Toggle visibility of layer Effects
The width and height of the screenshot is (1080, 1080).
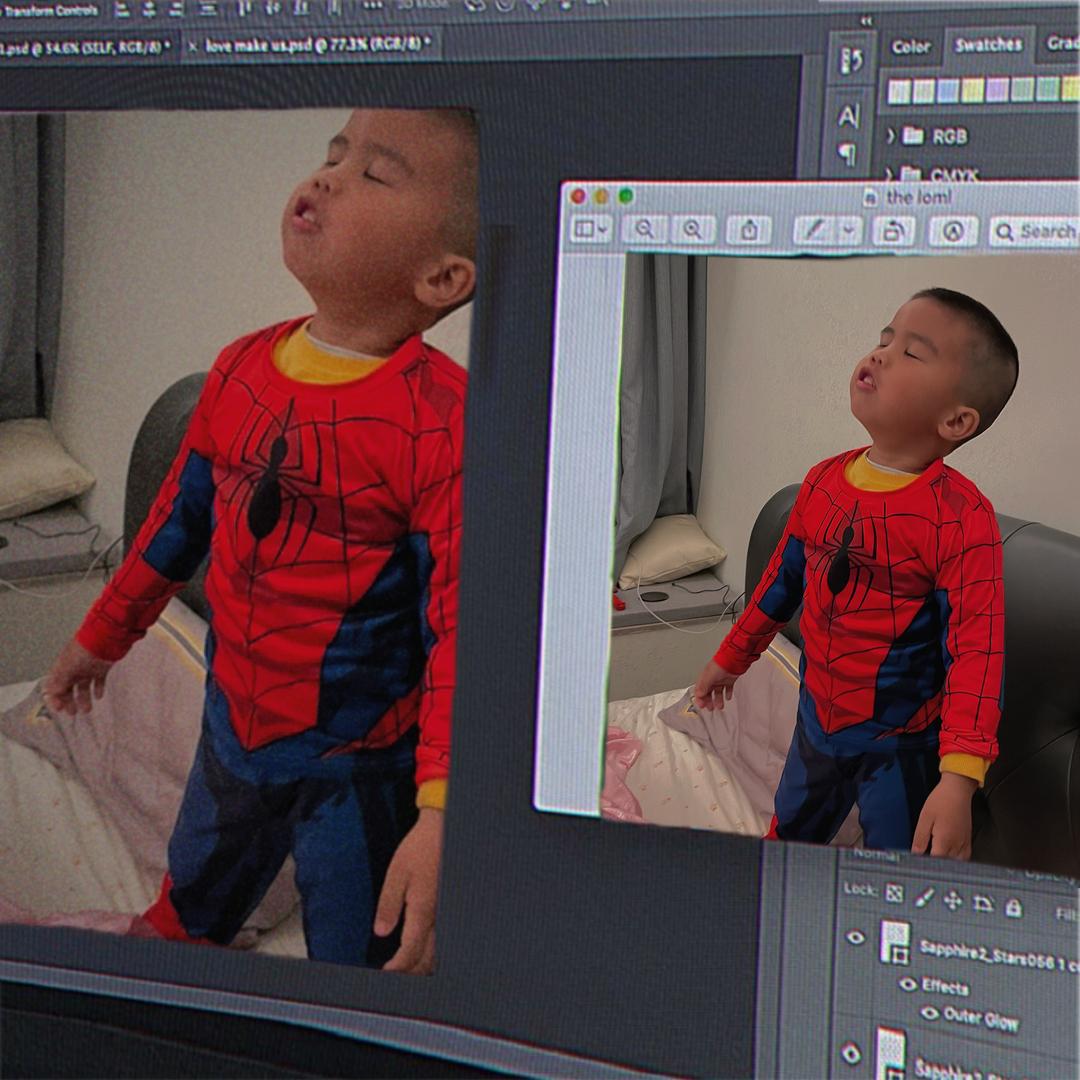[x=907, y=984]
